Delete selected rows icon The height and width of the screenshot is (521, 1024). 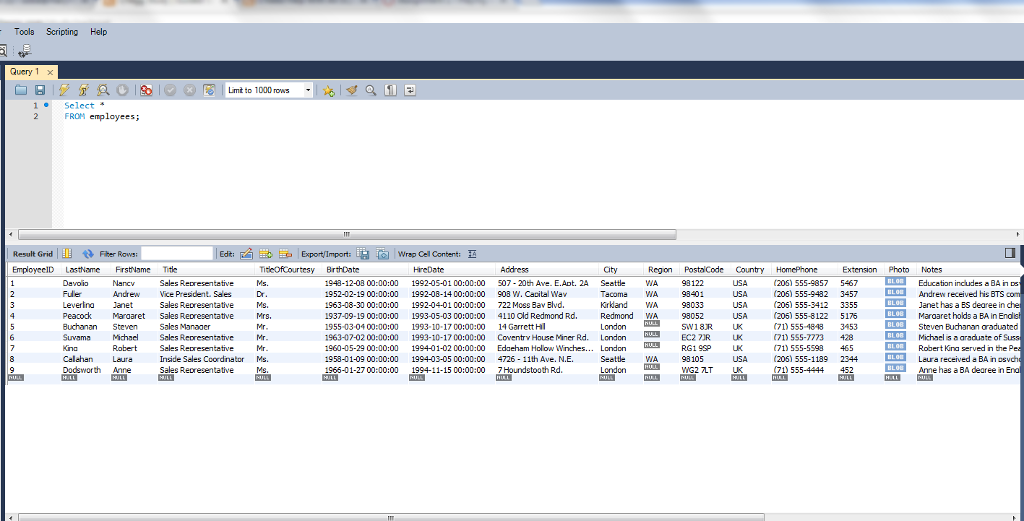click(x=285, y=254)
